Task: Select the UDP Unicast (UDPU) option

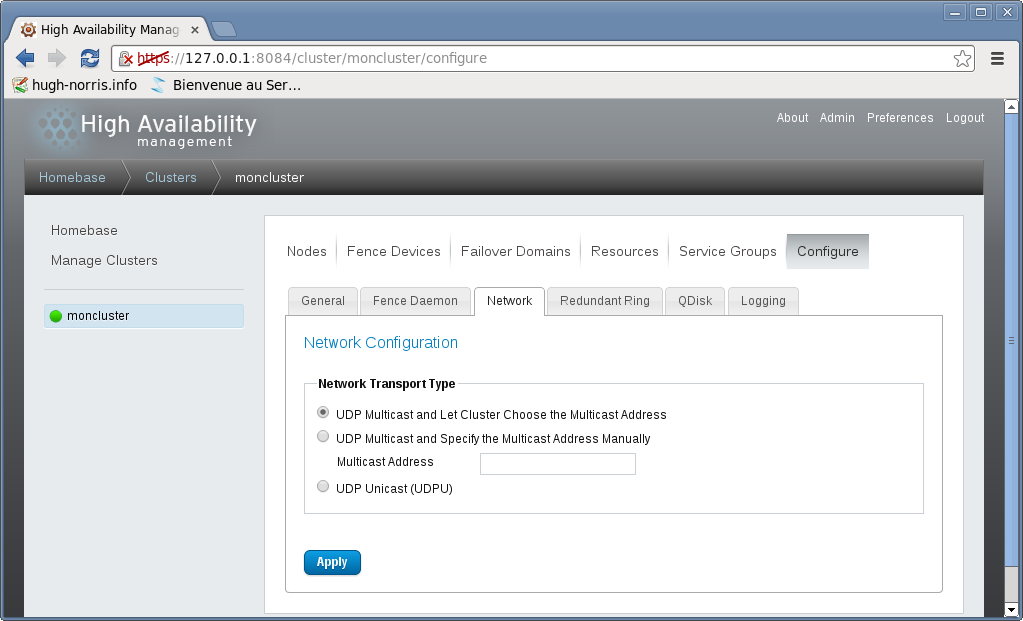Action: click(x=323, y=486)
